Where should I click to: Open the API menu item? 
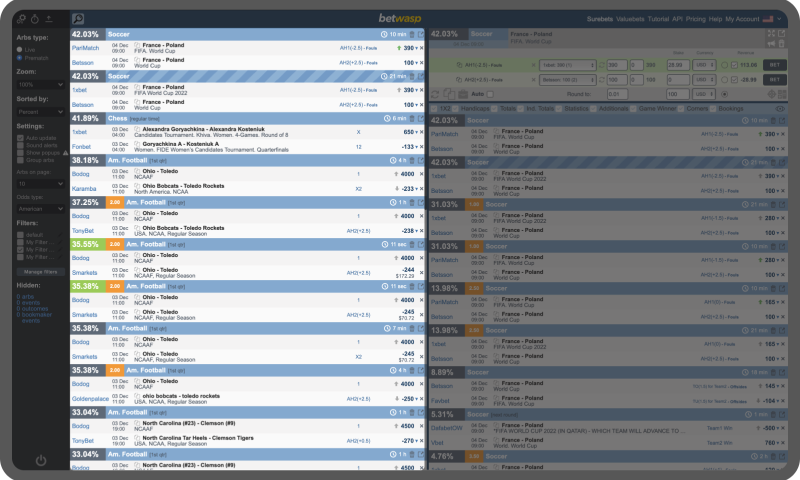coord(677,19)
